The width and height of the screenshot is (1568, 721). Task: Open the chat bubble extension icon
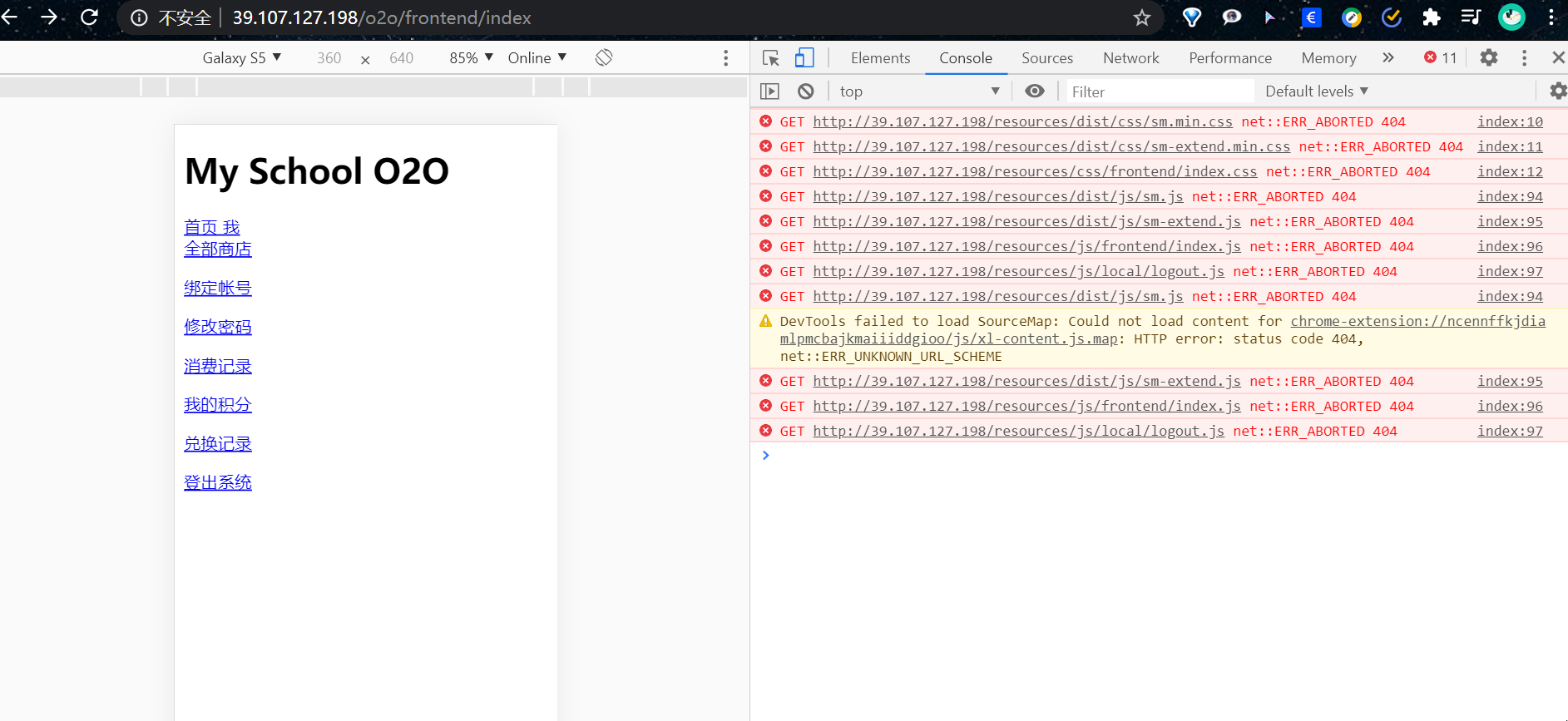click(1231, 17)
